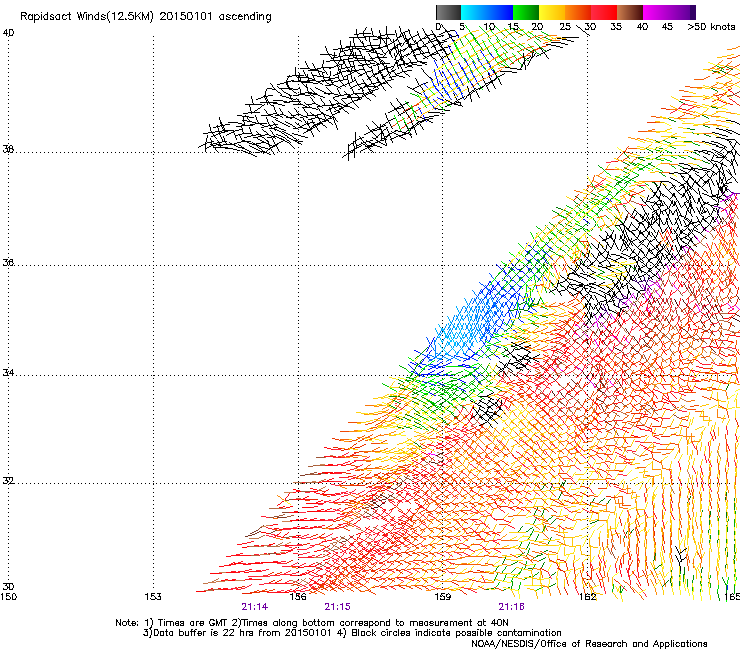
Task: Click the 34 latitude axis label
Action: pos(8,372)
